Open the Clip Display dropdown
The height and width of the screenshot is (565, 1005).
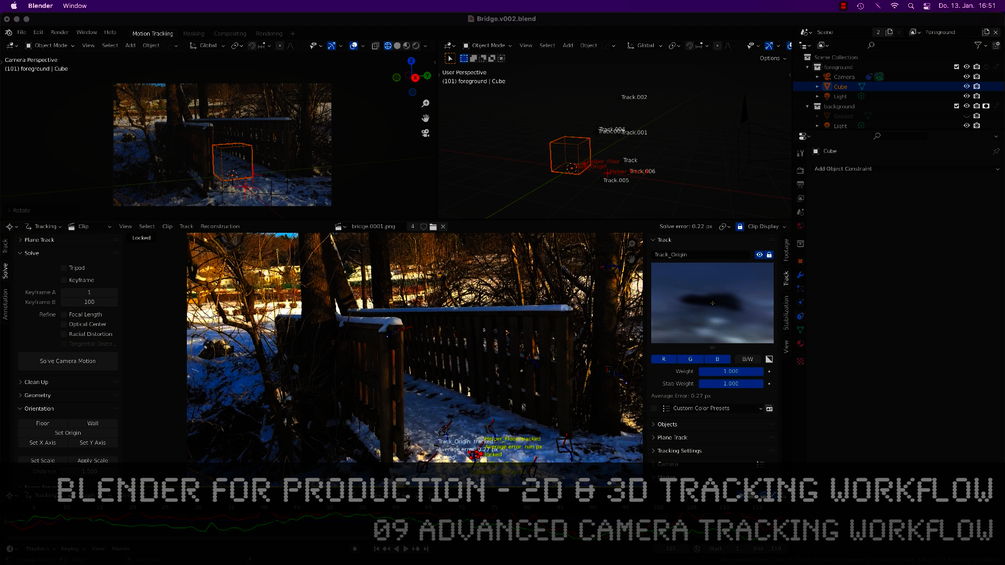767,227
